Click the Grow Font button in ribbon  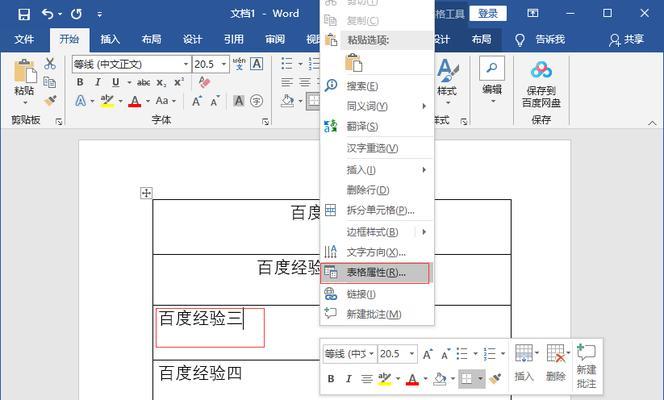tap(197, 101)
